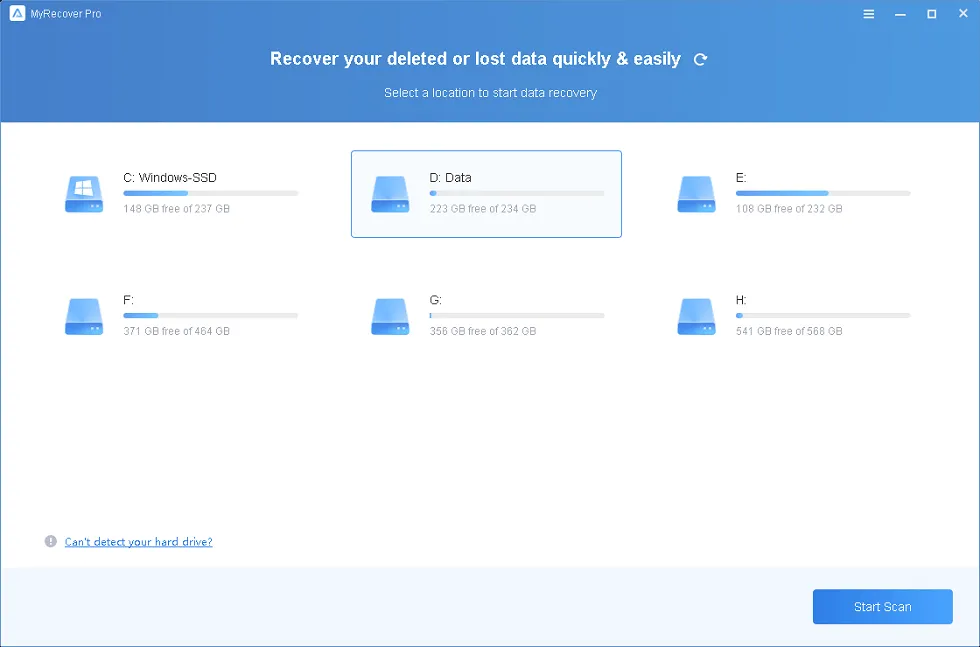Click the MyRecover Pro logo icon
980x647 pixels.
17,14
